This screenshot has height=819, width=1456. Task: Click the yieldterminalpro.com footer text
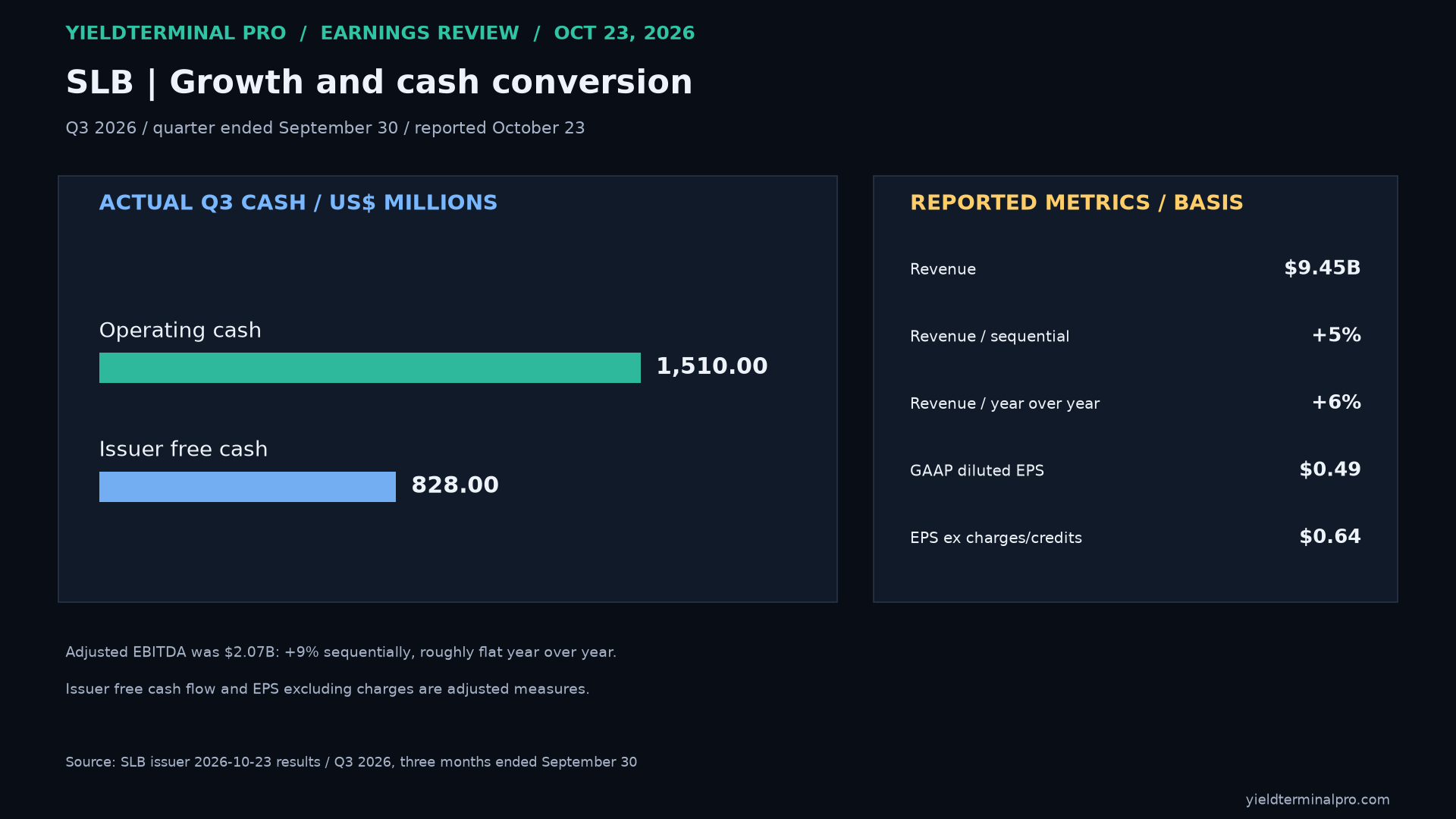click(1317, 800)
